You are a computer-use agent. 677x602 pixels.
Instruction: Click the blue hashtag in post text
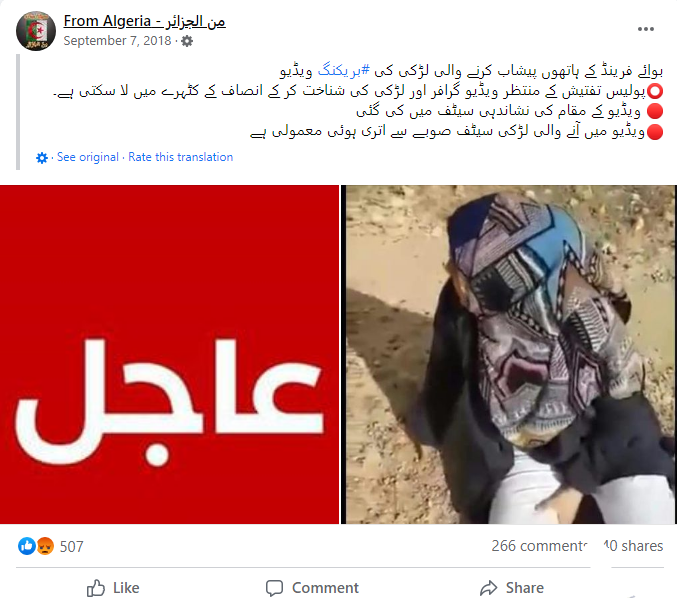(x=344, y=70)
